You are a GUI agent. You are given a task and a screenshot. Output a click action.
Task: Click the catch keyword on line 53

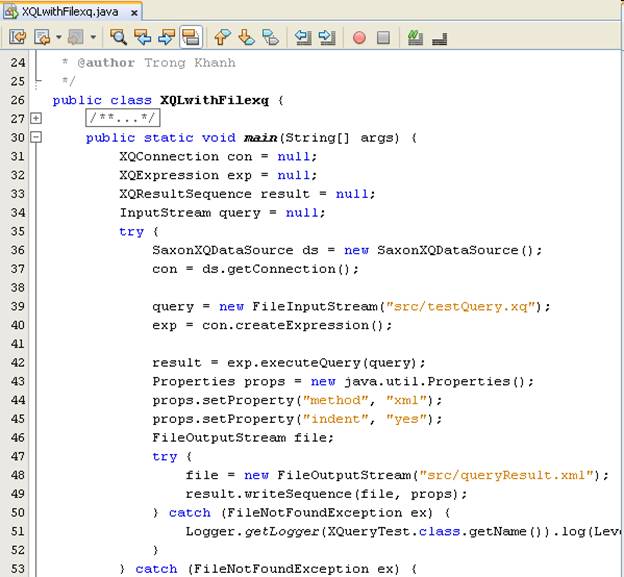[156, 569]
